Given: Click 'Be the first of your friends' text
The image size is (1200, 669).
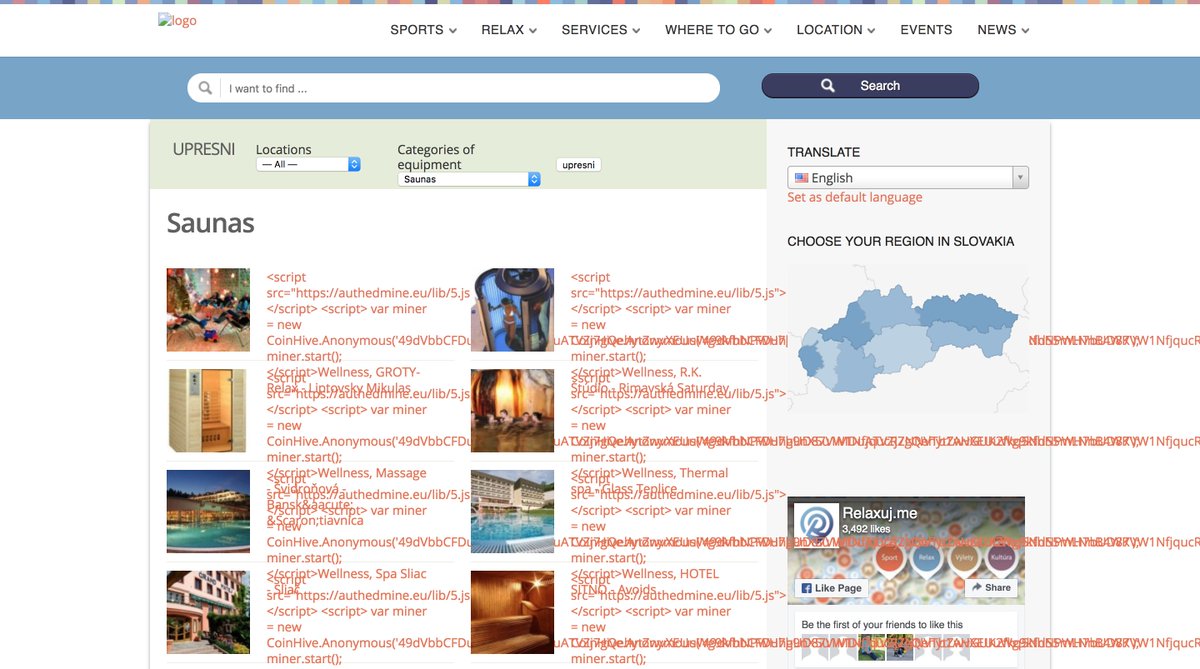Looking at the screenshot, I should (x=882, y=625).
